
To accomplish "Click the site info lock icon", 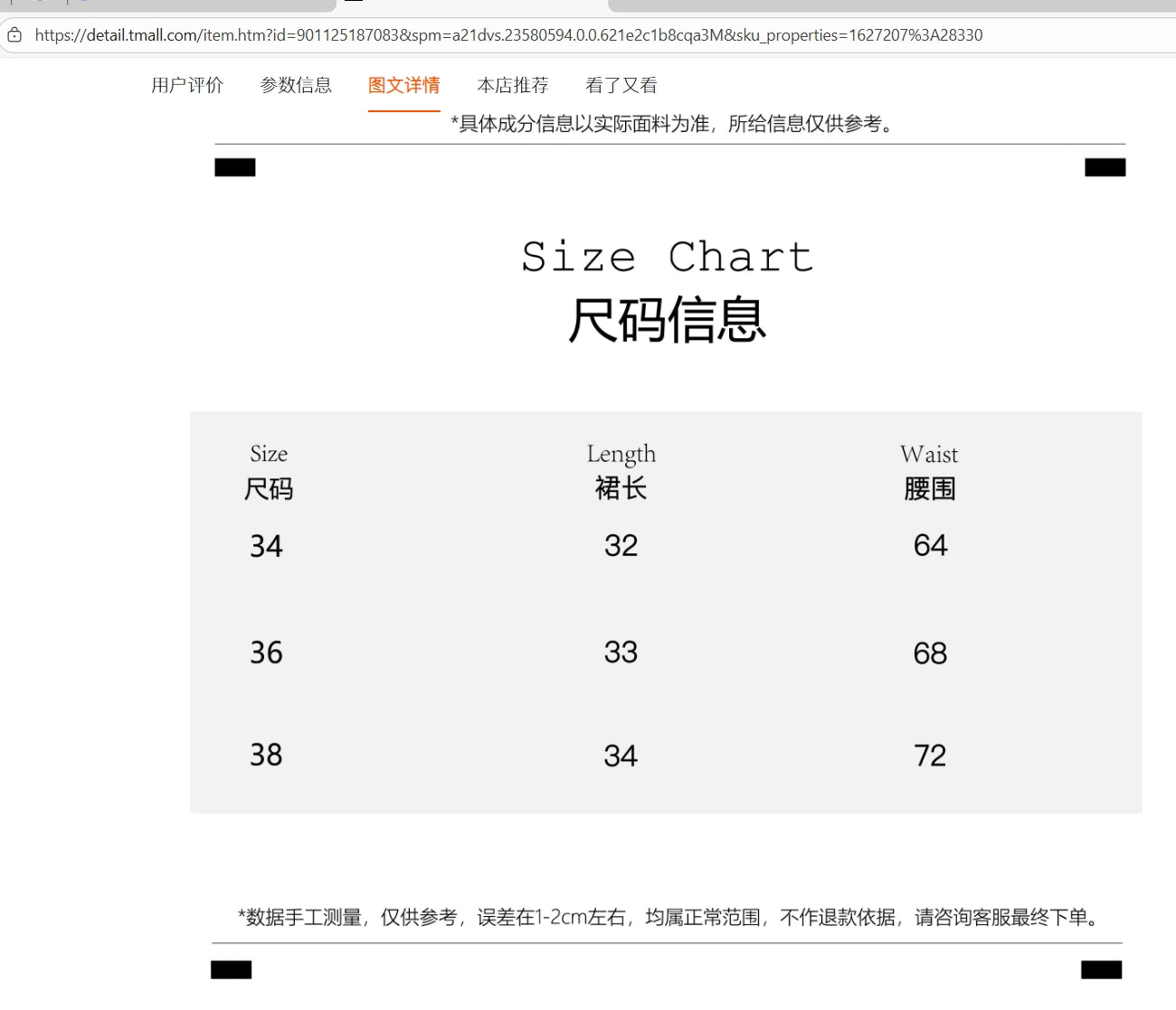I will [x=14, y=35].
